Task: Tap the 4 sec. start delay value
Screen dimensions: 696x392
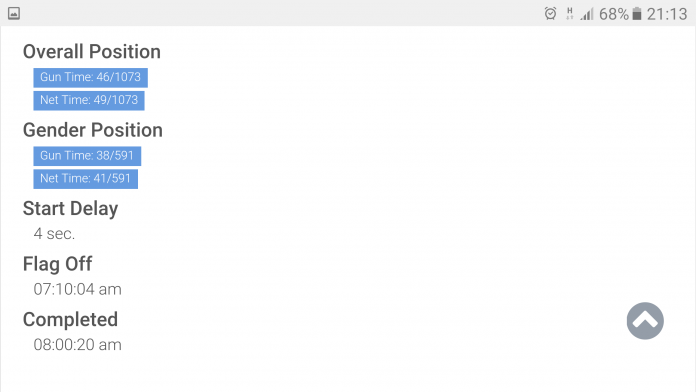Action: coord(54,234)
